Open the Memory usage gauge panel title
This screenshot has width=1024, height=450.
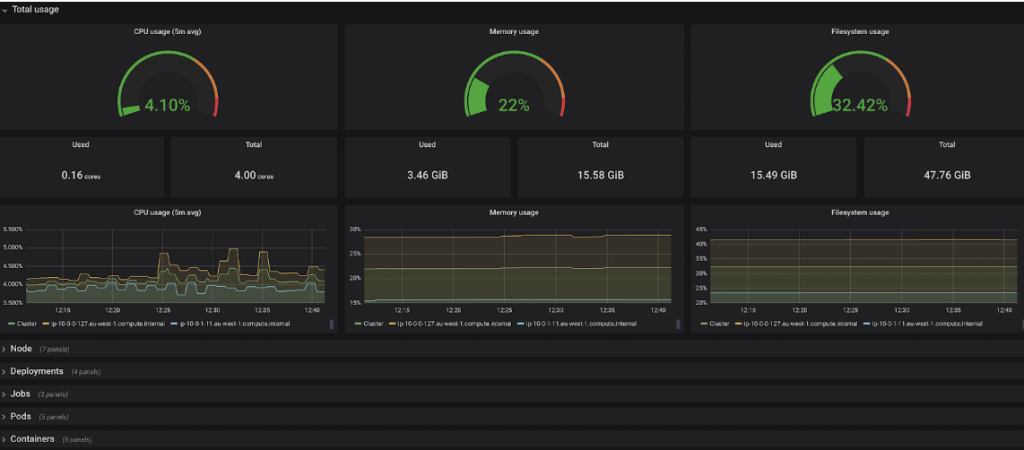tap(514, 31)
